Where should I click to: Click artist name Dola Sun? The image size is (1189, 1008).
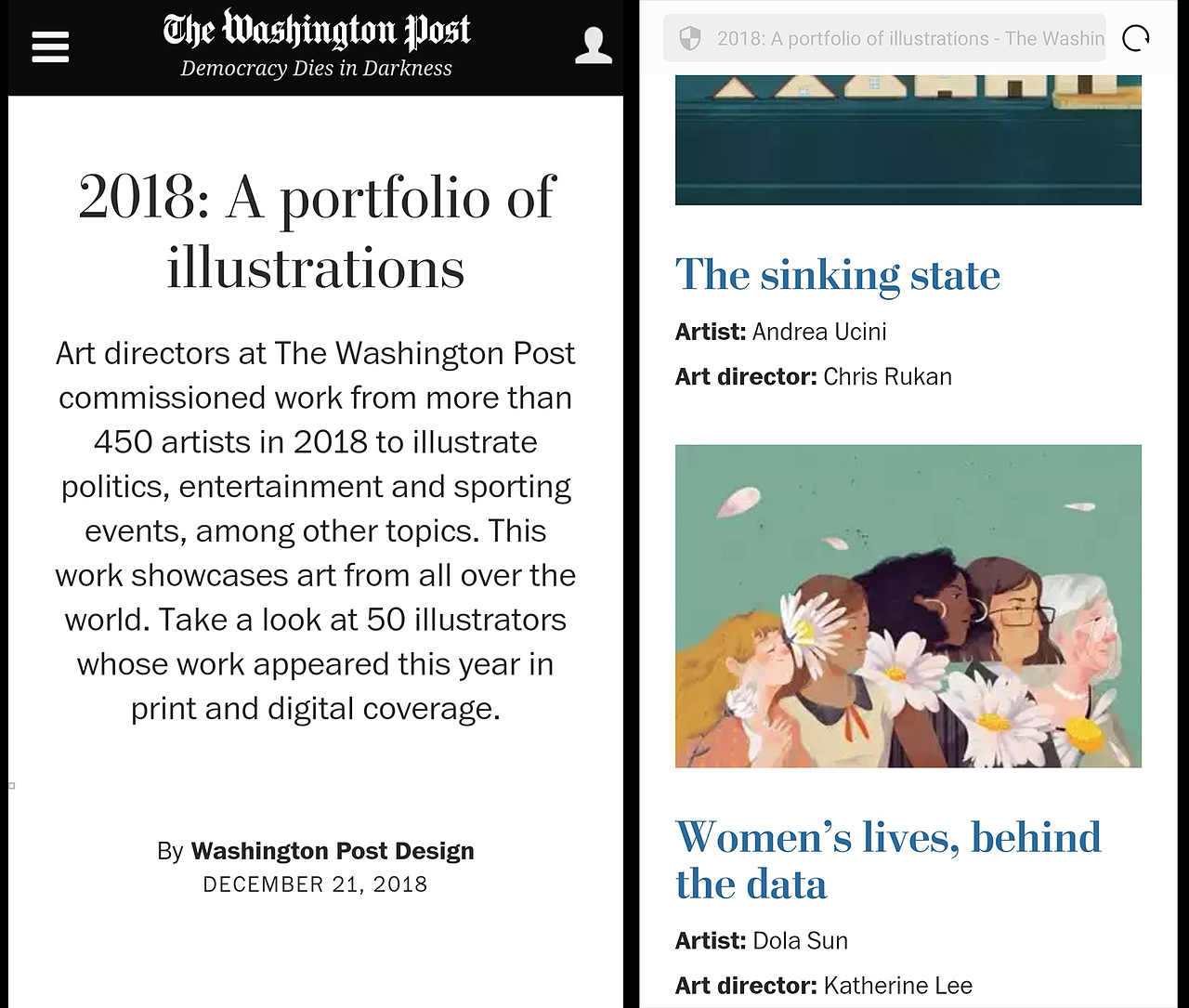[800, 940]
